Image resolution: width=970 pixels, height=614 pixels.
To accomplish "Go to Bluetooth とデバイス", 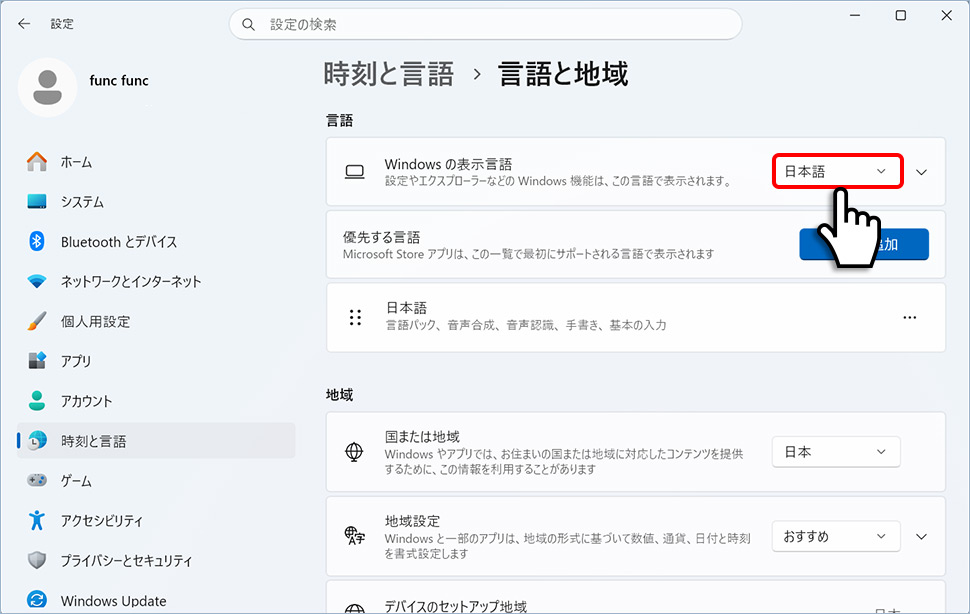I will 156,241.
